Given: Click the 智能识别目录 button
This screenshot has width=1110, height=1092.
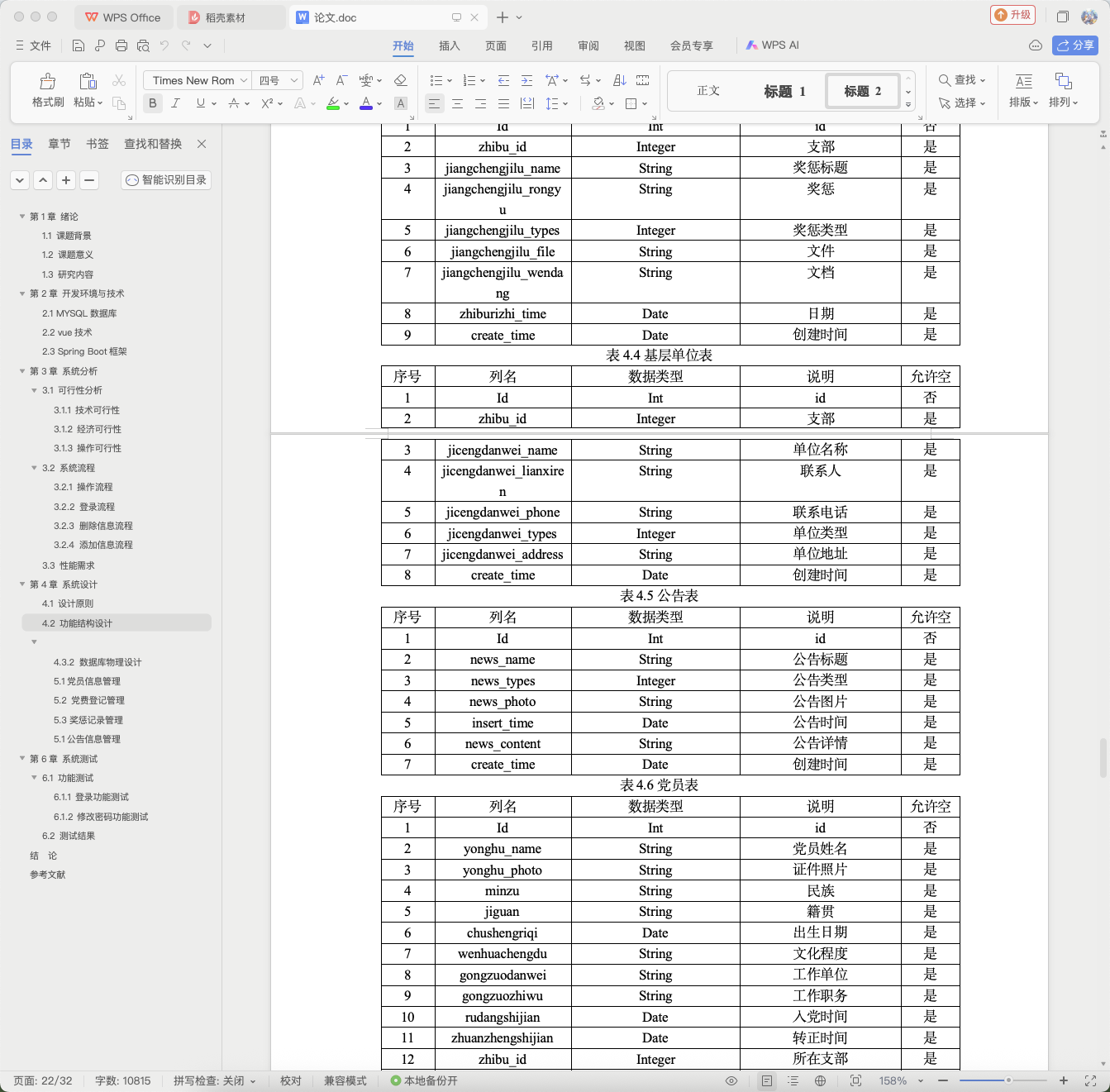Looking at the screenshot, I should [165, 180].
